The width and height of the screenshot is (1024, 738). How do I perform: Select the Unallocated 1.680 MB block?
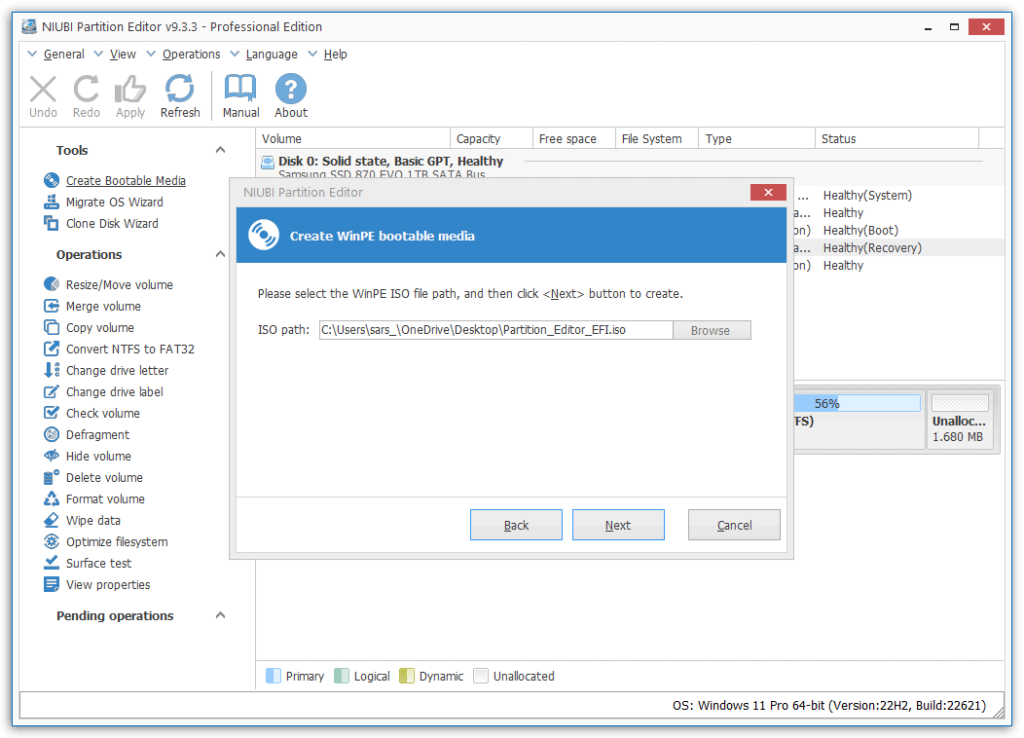[960, 420]
